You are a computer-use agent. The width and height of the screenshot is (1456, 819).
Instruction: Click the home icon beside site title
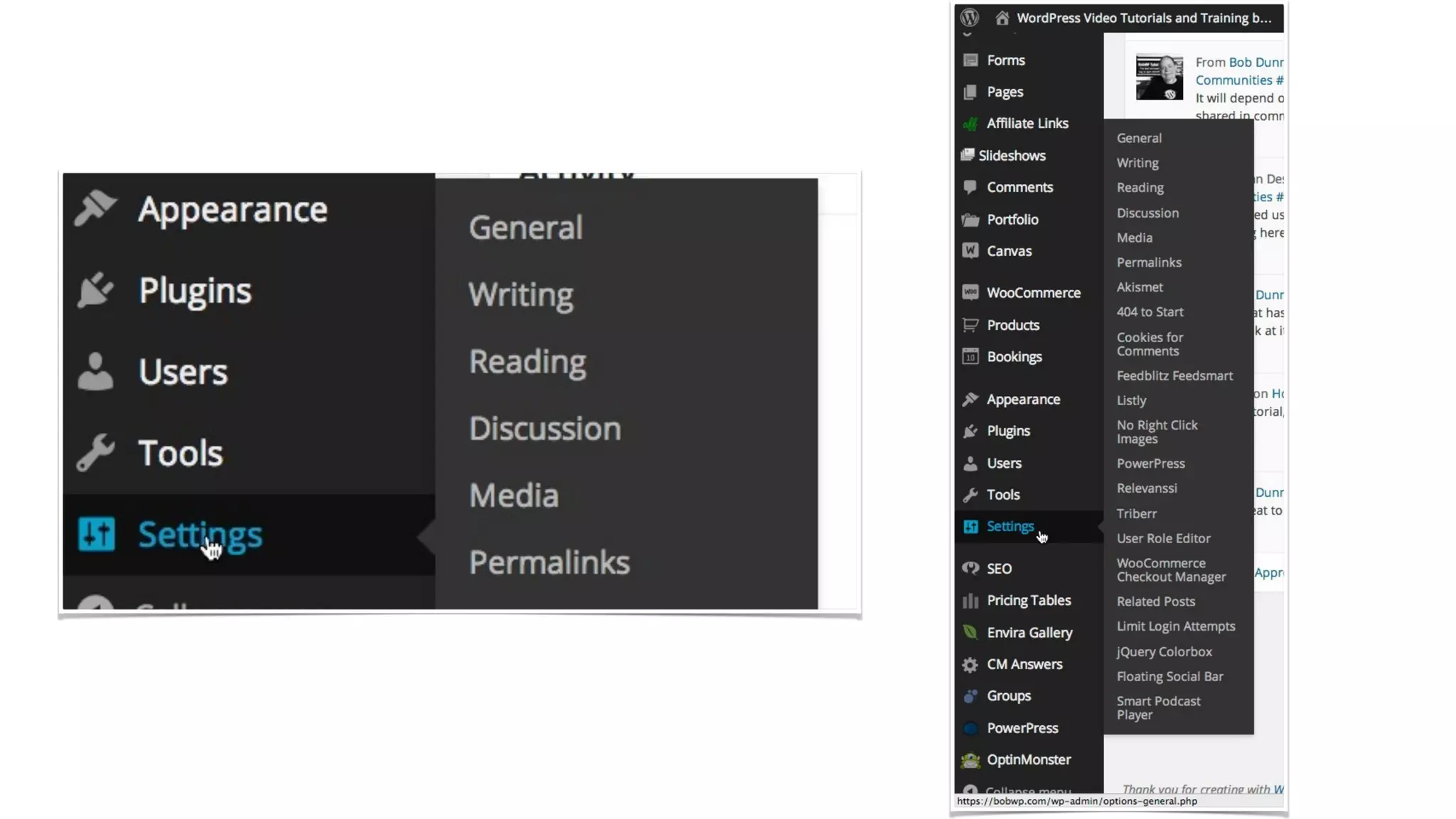click(1002, 18)
